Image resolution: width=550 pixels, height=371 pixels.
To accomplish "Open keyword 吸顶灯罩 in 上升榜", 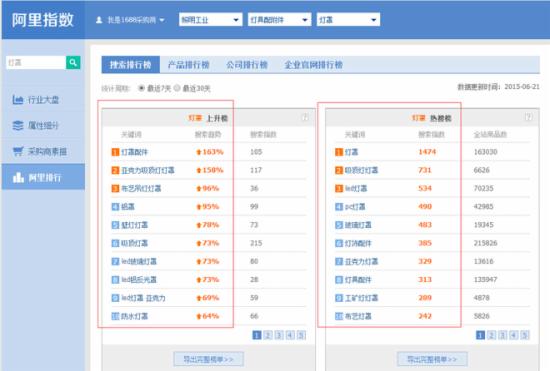I will [134, 243].
